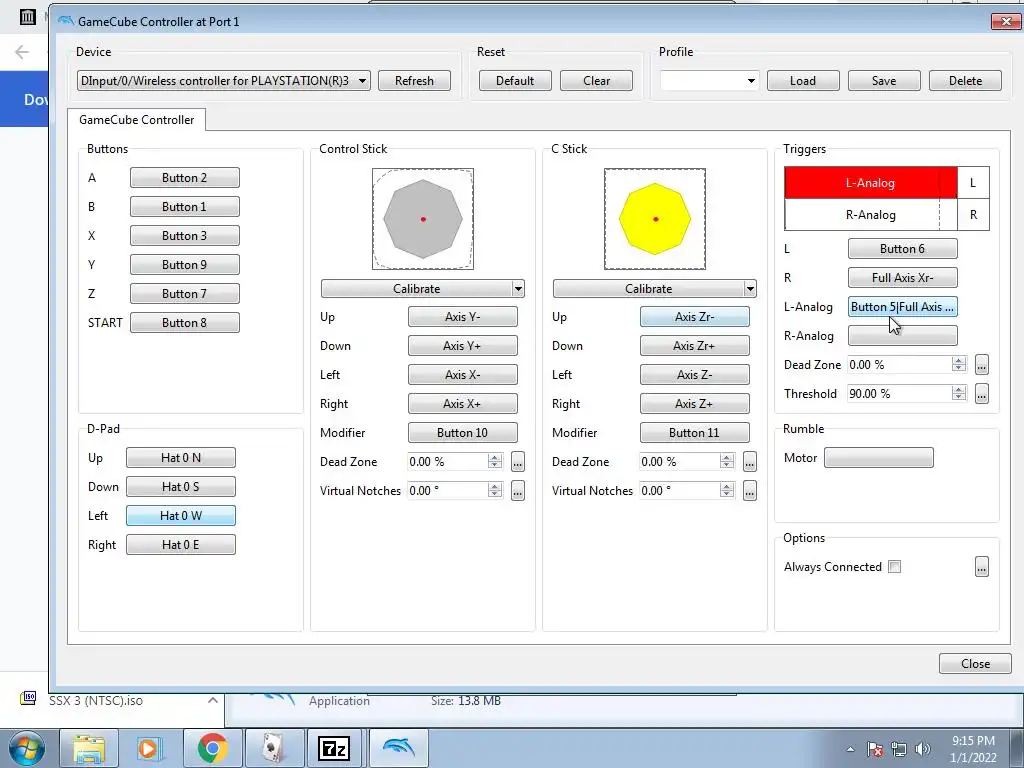
Task: Remap B button (Button 1)
Action: tap(184, 206)
